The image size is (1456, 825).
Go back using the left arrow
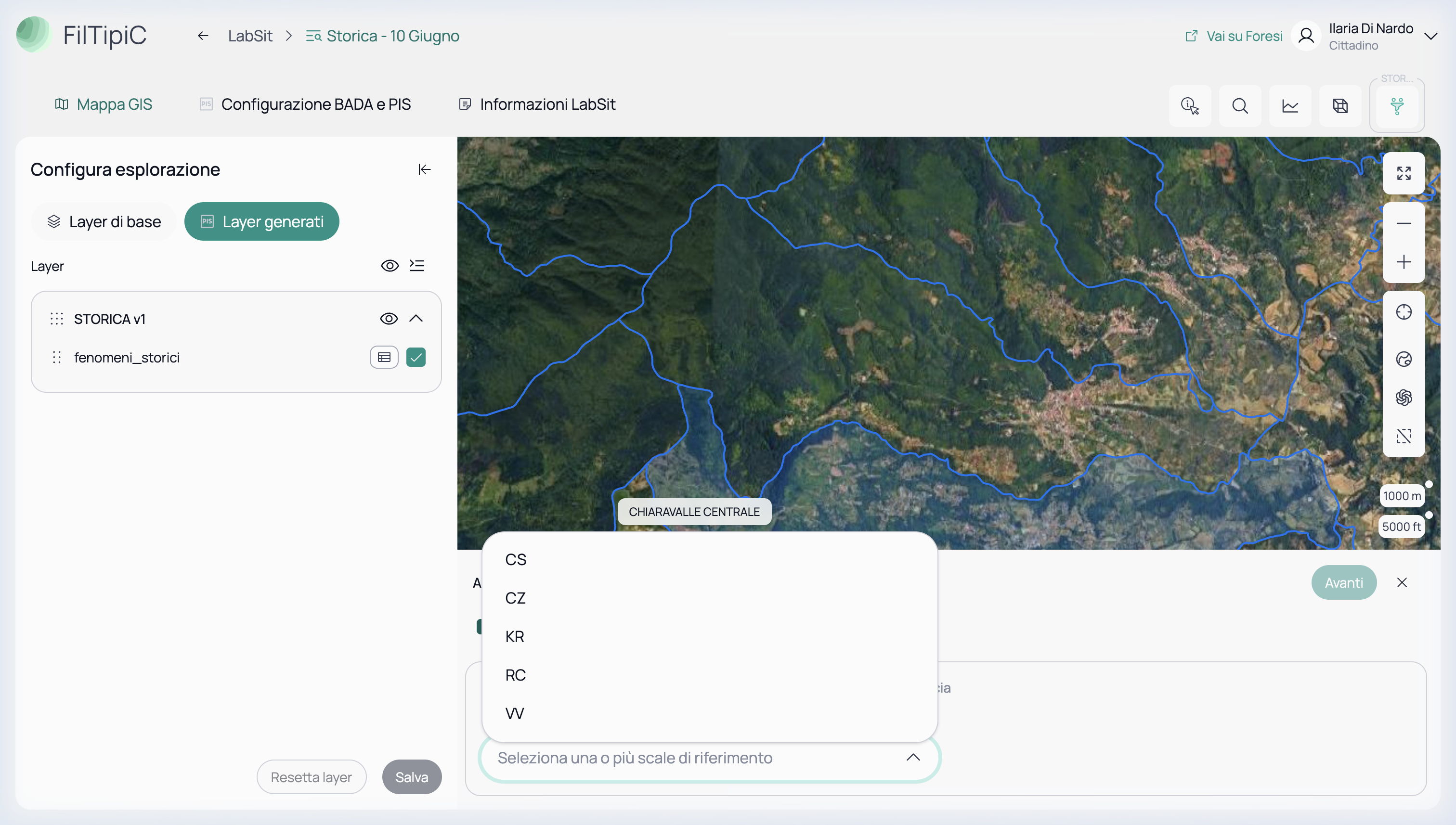point(203,36)
